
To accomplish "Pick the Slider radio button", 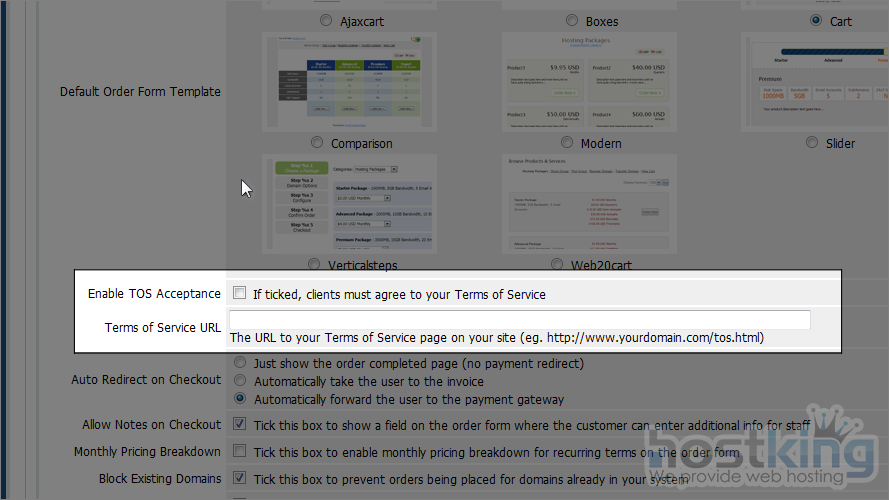I will 813,143.
